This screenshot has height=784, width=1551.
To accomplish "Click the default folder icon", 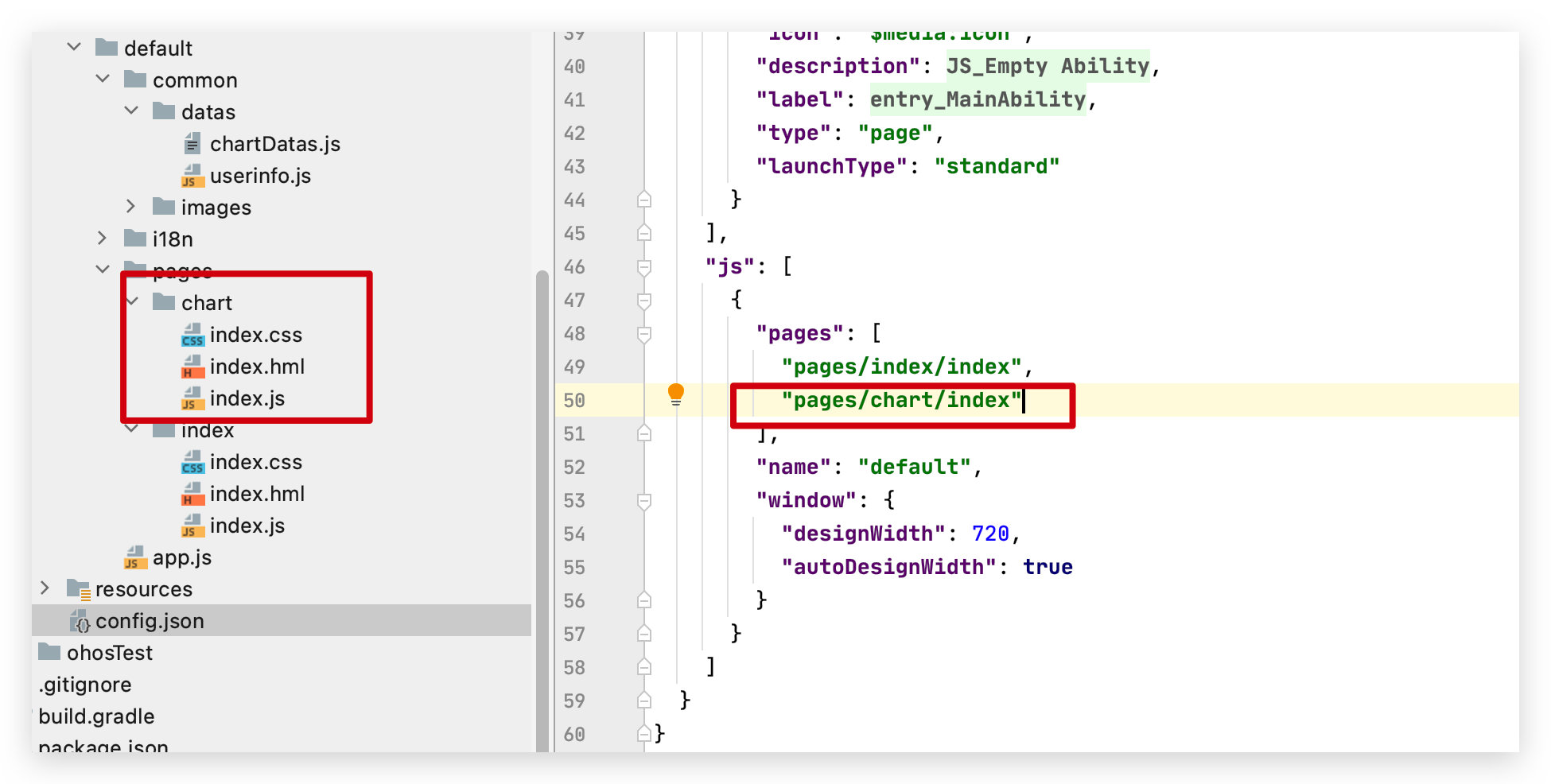I will 107,47.
